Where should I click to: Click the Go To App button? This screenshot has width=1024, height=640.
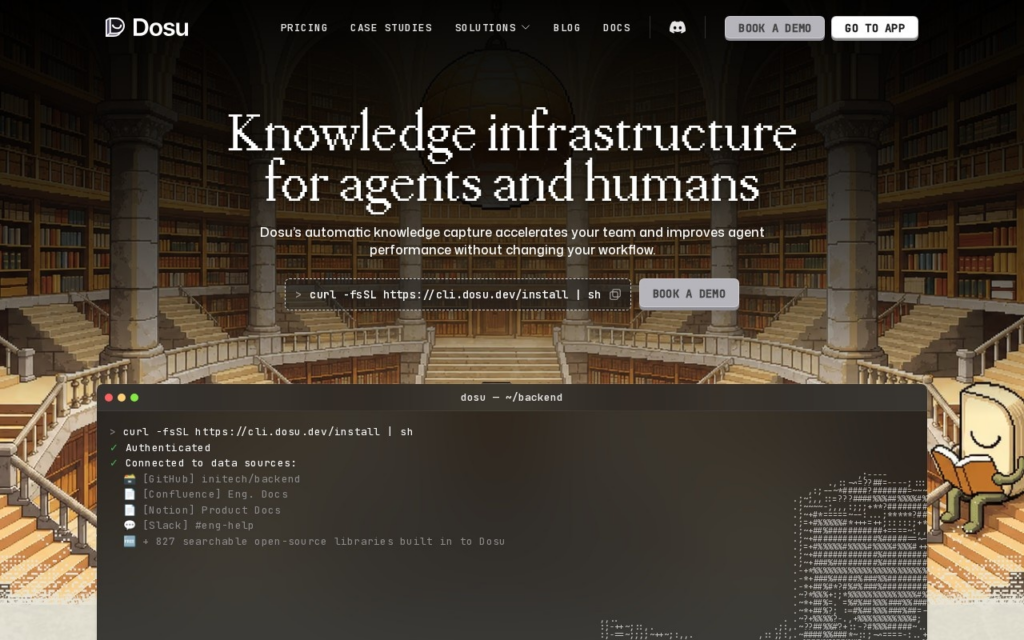pyautogui.click(x=874, y=28)
